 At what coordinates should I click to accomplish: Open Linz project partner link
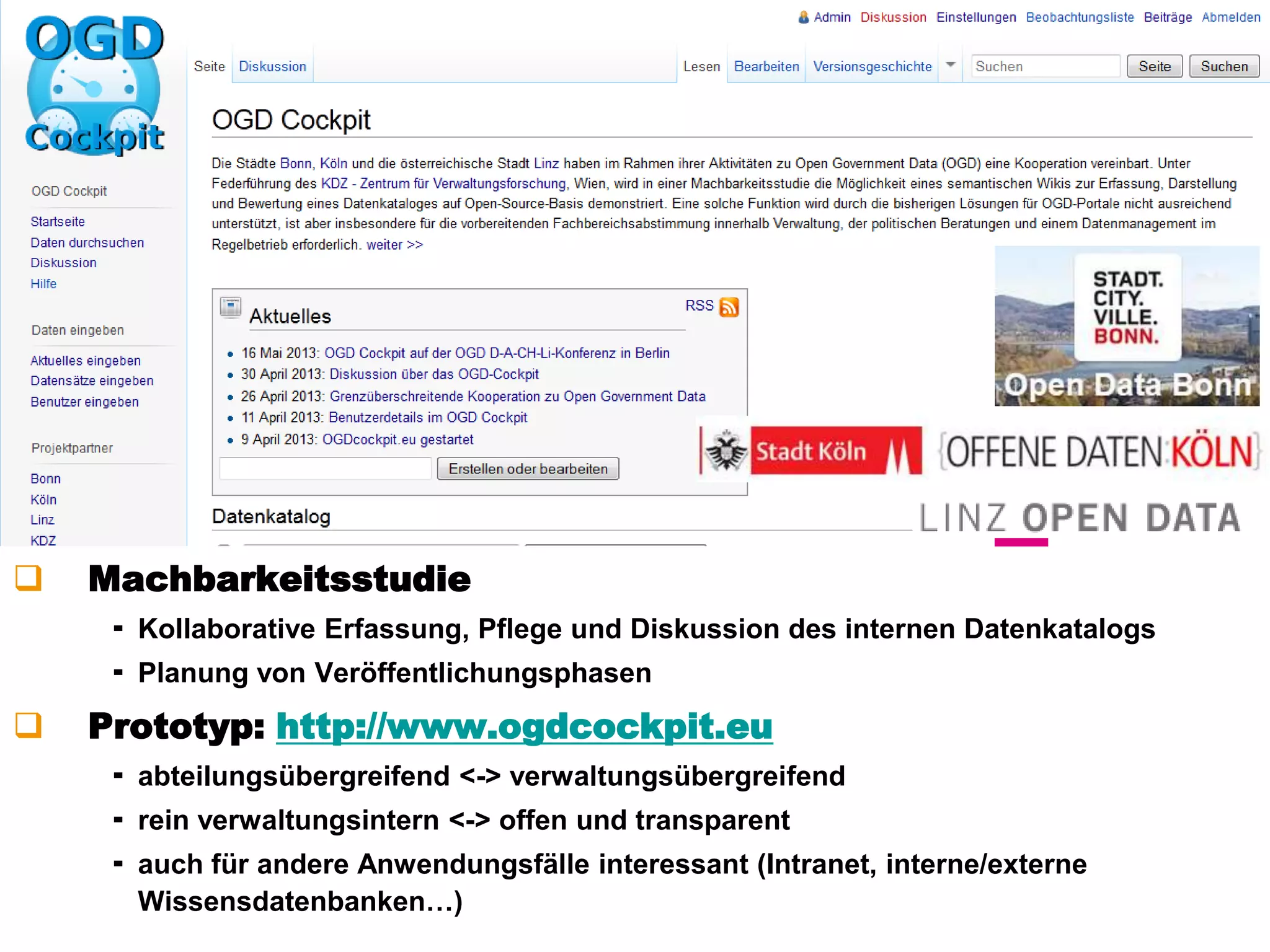click(42, 520)
